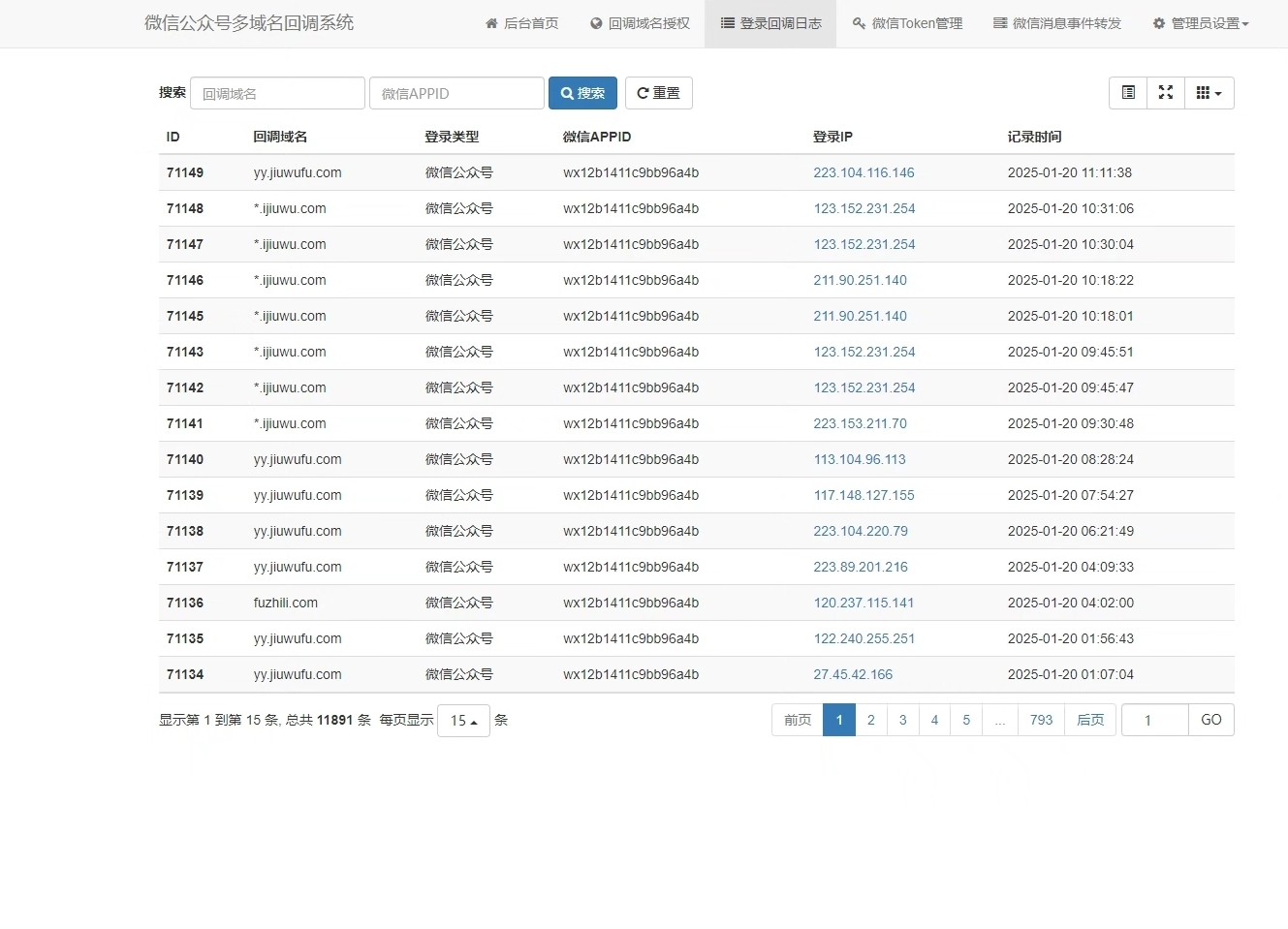Open the page size 15 dropdown
Screen dimensions: 1288x929
[463, 721]
